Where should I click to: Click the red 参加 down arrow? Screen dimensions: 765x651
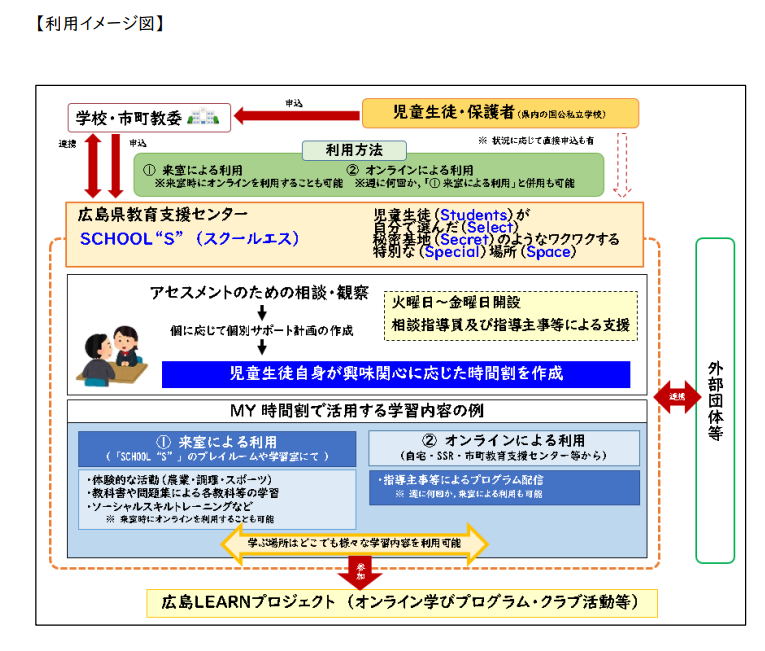pyautogui.click(x=352, y=573)
